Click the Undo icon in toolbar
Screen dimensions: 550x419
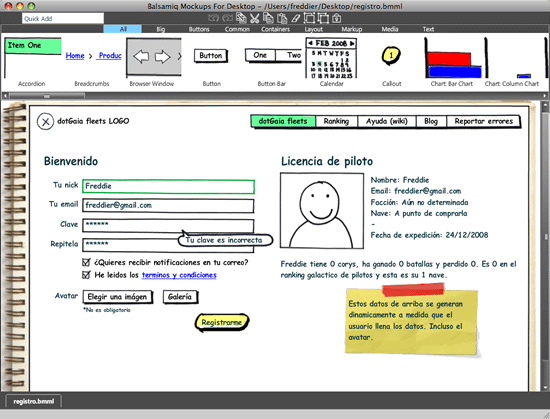213,18
